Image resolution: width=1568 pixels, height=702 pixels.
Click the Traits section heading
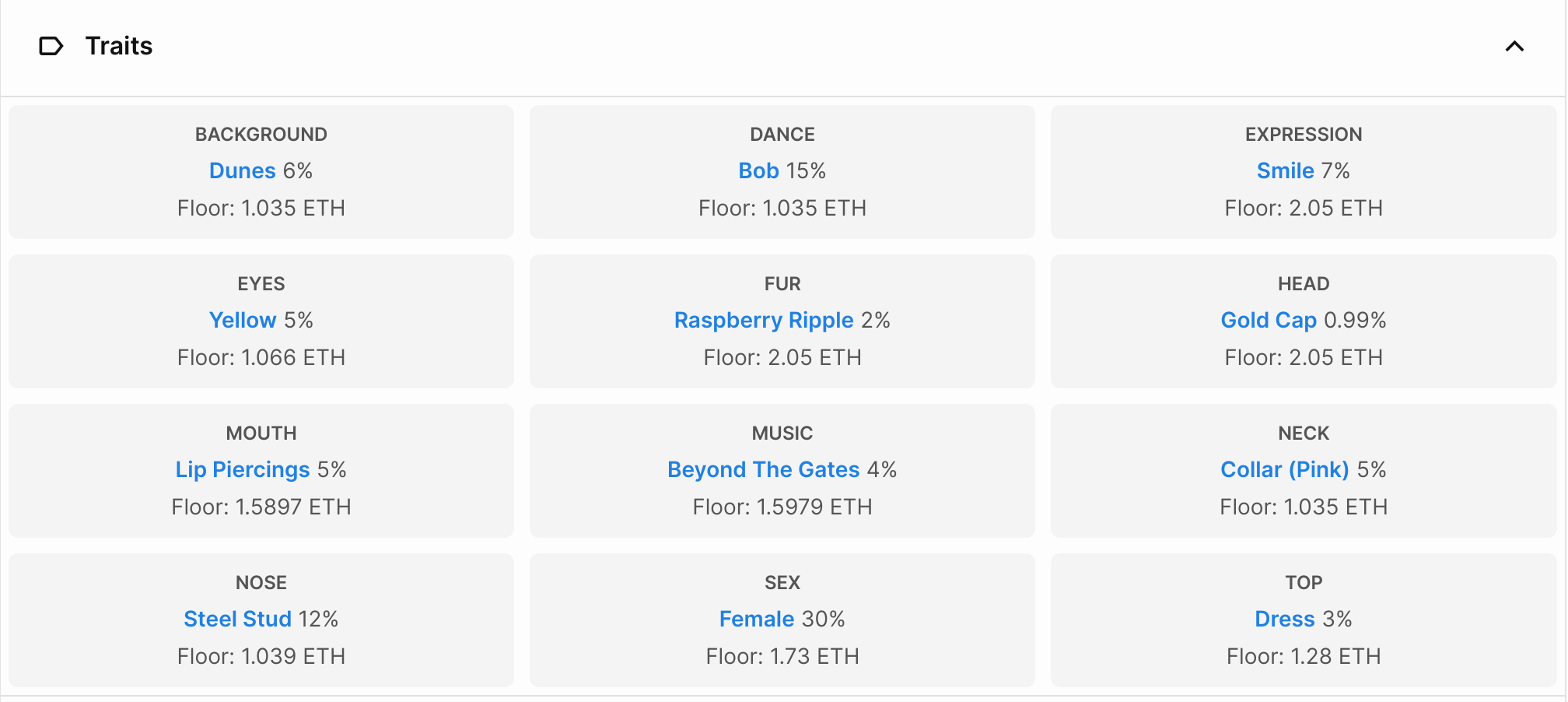coord(119,47)
